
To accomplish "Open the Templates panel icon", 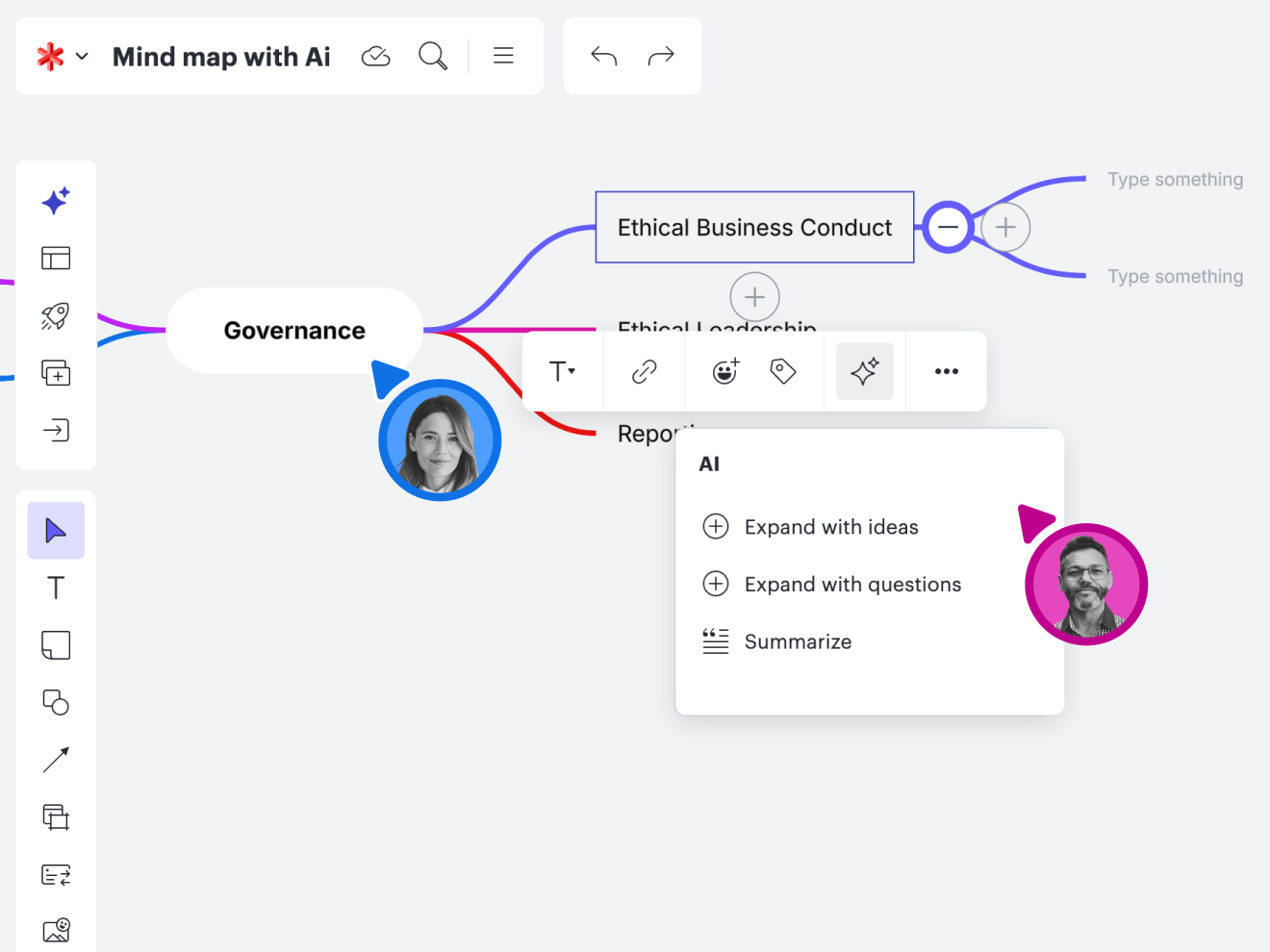I will [x=56, y=258].
